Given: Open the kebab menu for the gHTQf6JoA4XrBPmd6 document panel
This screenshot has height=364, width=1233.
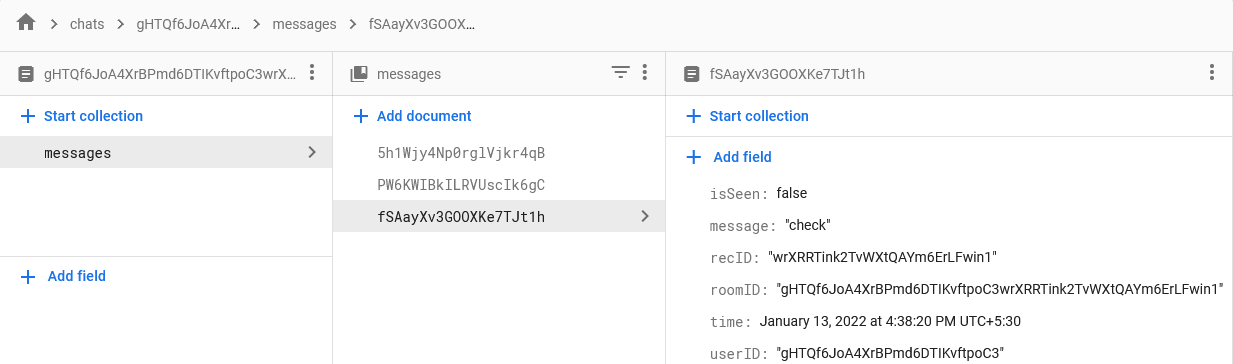Looking at the screenshot, I should pos(312,73).
